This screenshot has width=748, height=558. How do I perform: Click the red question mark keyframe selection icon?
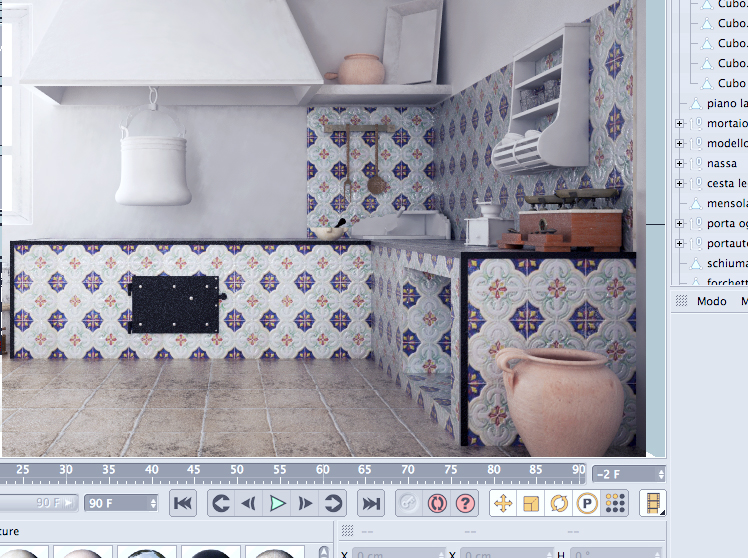(x=465, y=503)
